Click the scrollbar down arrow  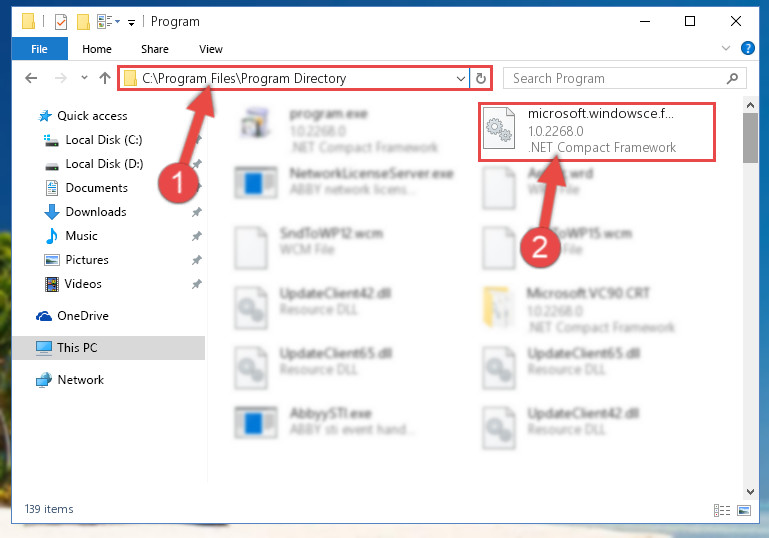750,491
